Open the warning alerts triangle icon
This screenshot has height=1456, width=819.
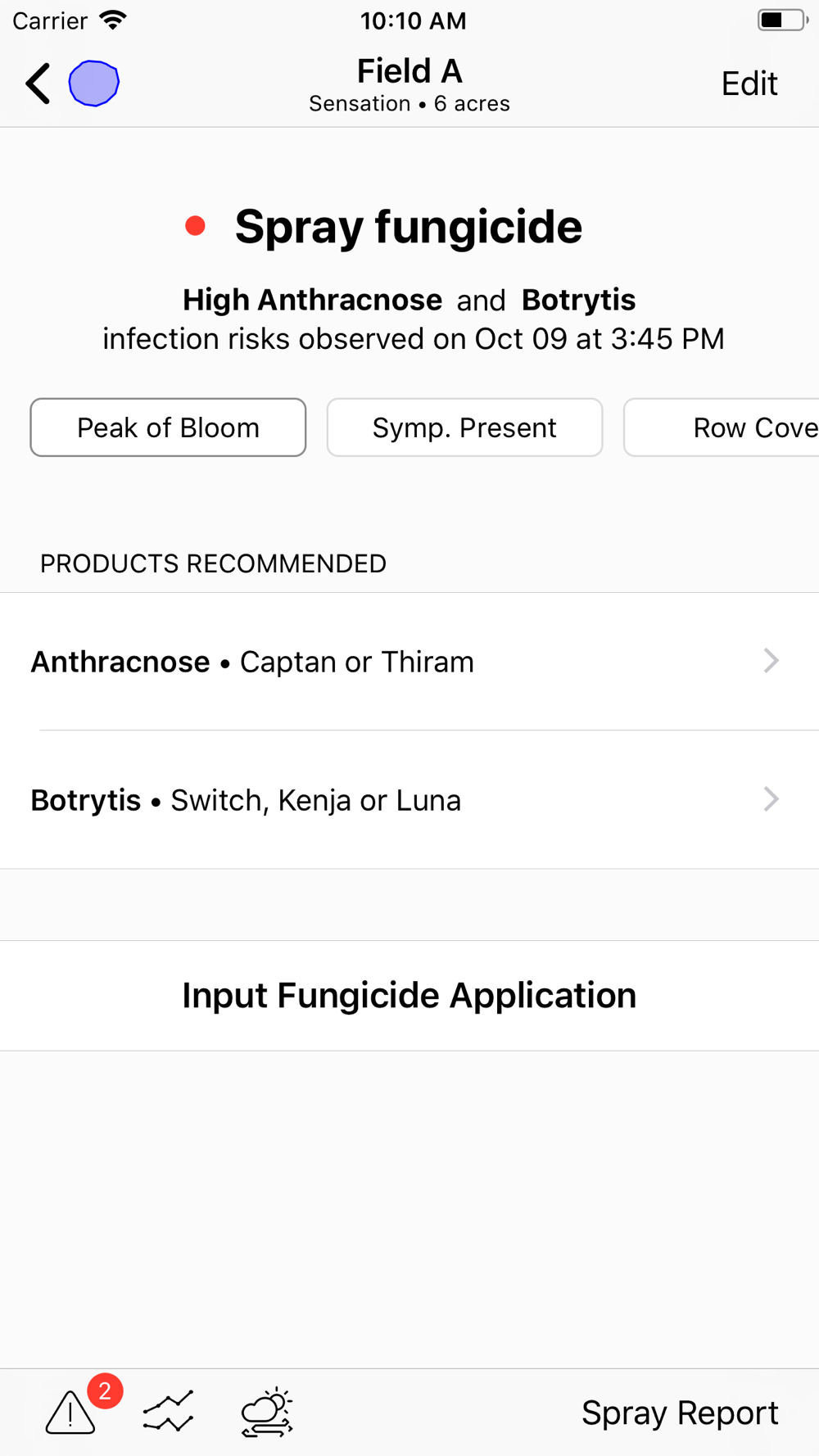click(70, 1413)
